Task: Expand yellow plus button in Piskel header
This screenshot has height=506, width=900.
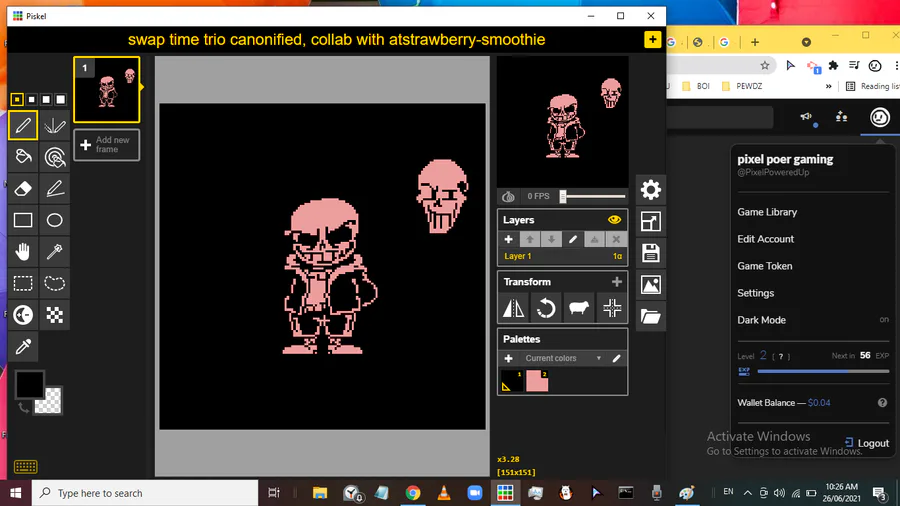Action: 653,40
